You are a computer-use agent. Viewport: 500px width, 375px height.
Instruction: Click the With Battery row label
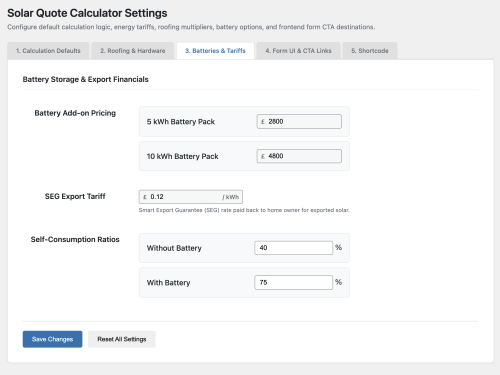click(168, 283)
